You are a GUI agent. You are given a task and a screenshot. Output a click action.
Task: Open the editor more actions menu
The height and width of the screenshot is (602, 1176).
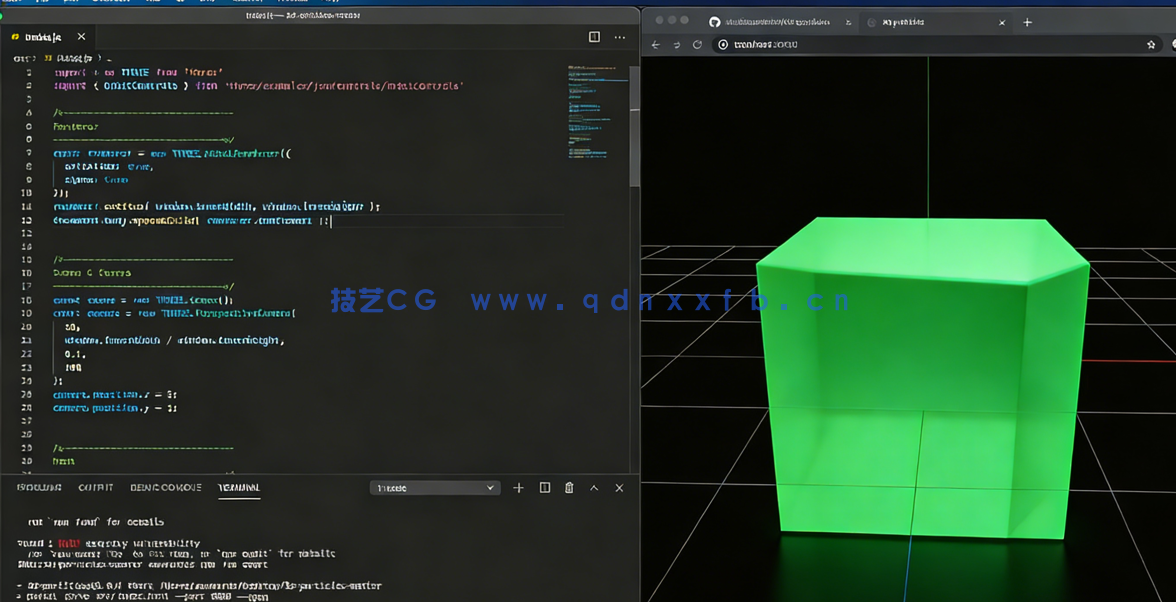(x=620, y=36)
